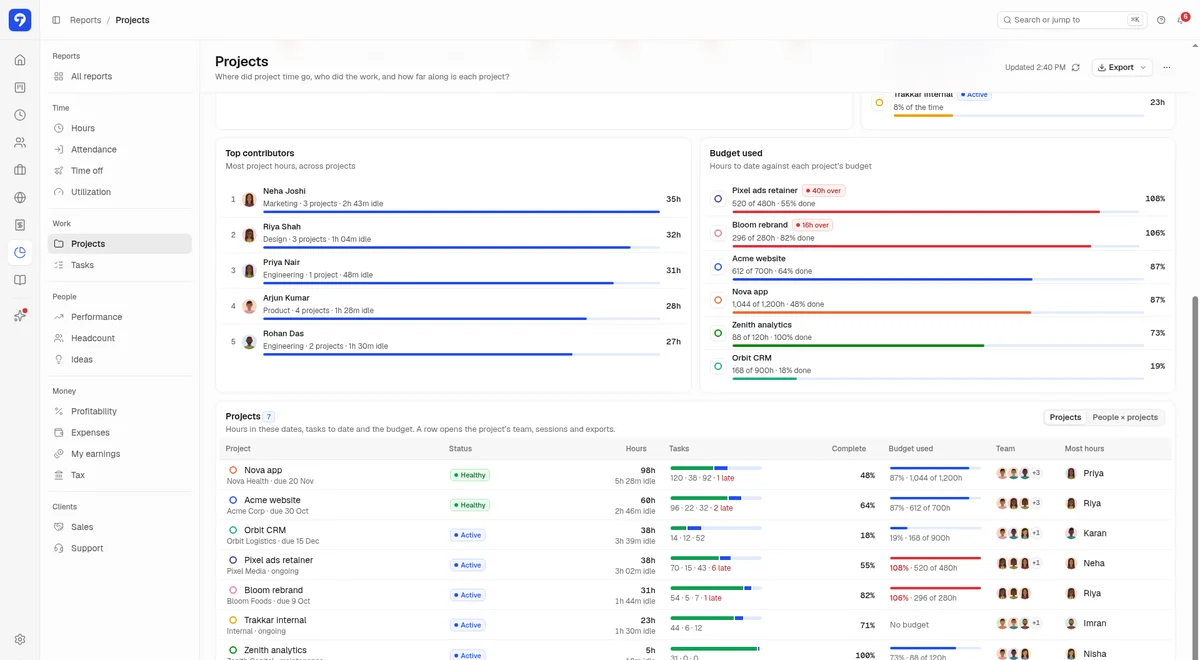Open the three-dot more options menu
The image size is (1200, 660).
pyautogui.click(x=1167, y=67)
